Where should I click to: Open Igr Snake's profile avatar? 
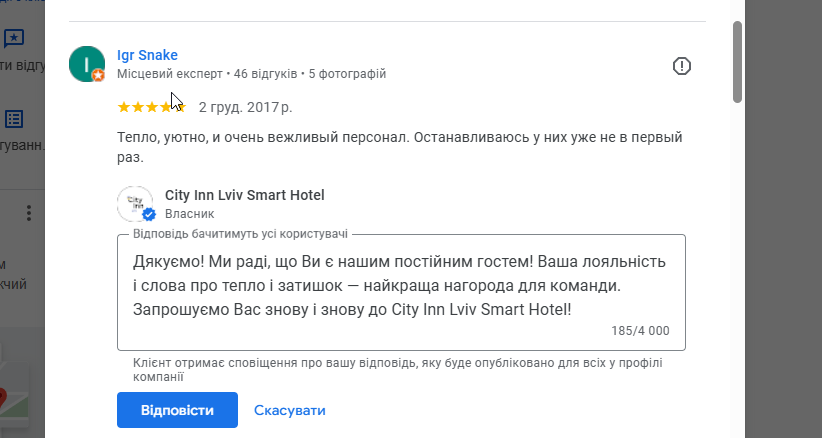click(86, 63)
